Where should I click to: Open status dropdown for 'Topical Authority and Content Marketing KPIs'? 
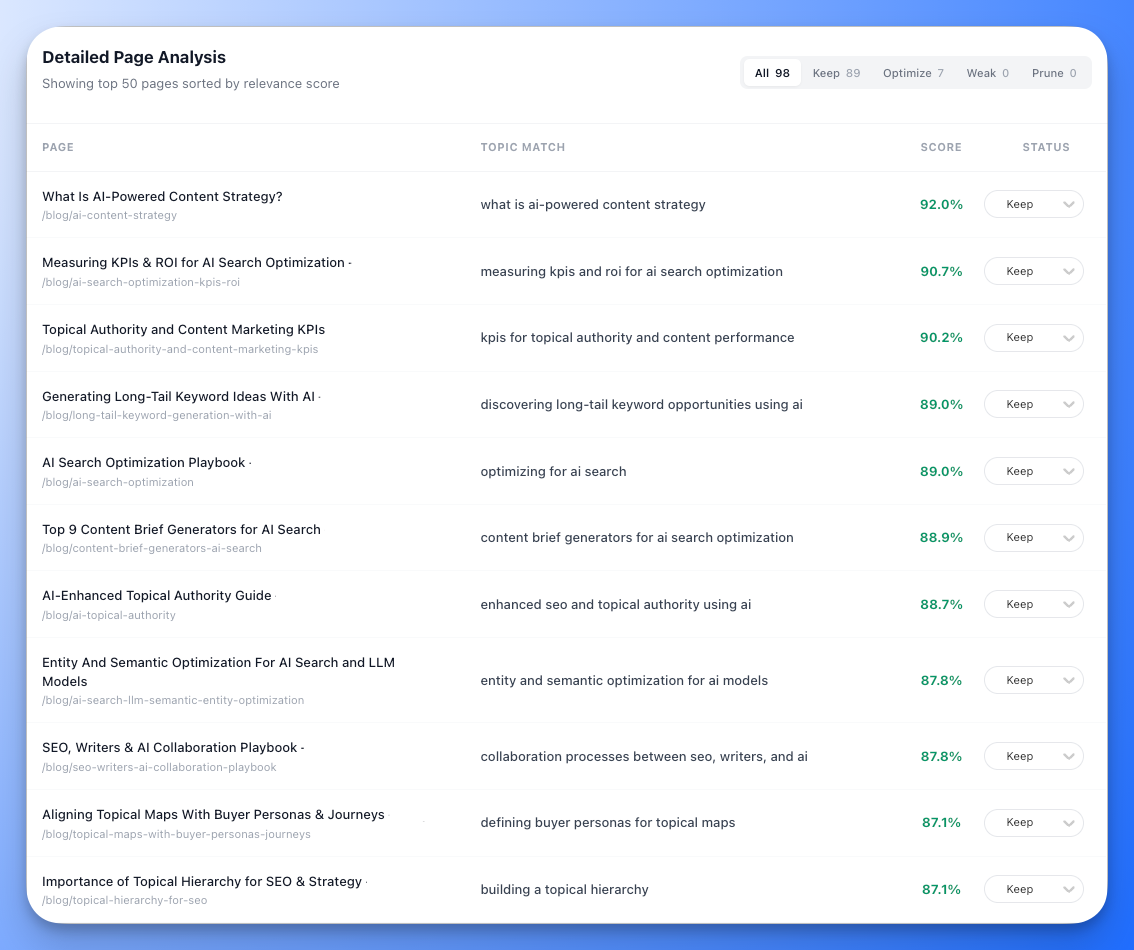pos(1033,337)
